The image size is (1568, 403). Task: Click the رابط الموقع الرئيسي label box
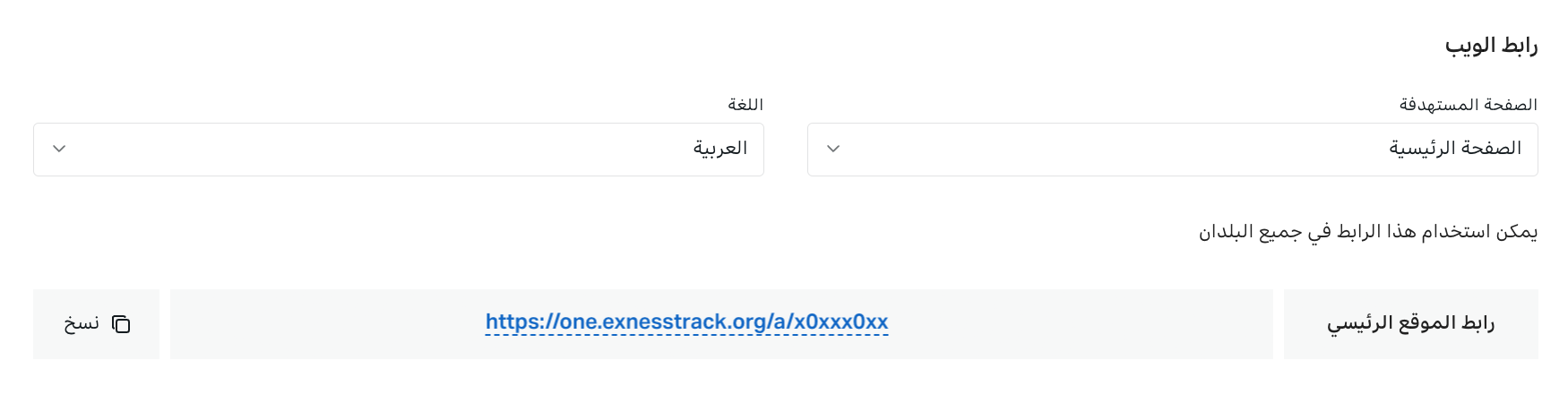[1410, 324]
